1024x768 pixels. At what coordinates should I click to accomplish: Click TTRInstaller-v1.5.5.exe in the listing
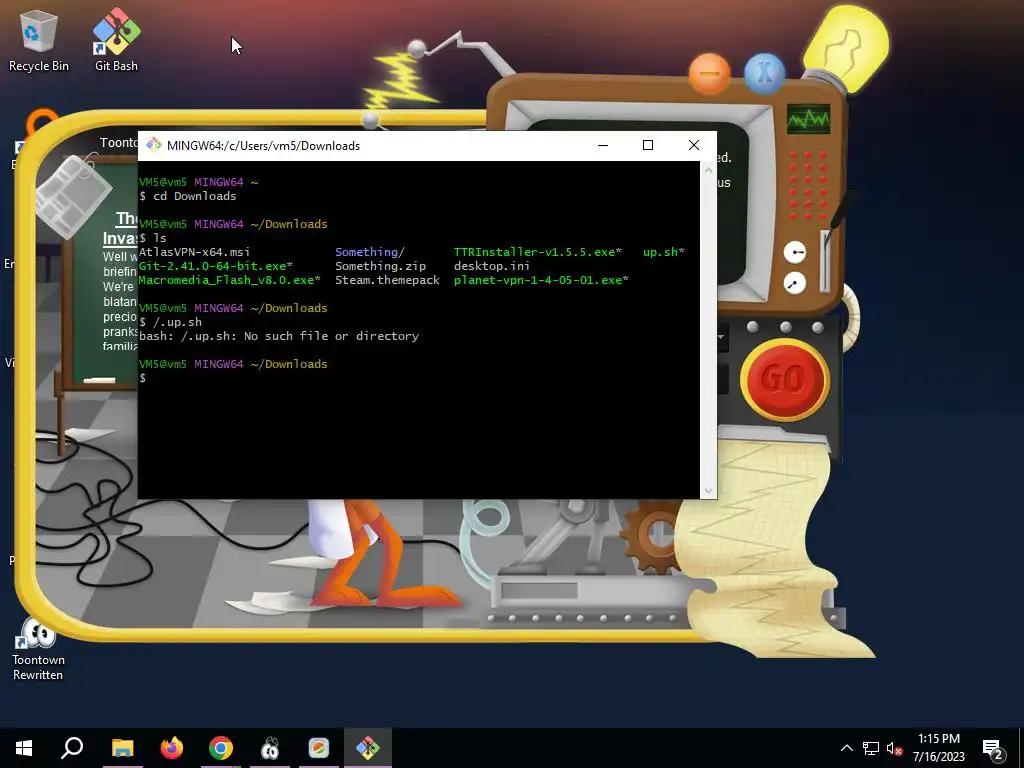537,252
